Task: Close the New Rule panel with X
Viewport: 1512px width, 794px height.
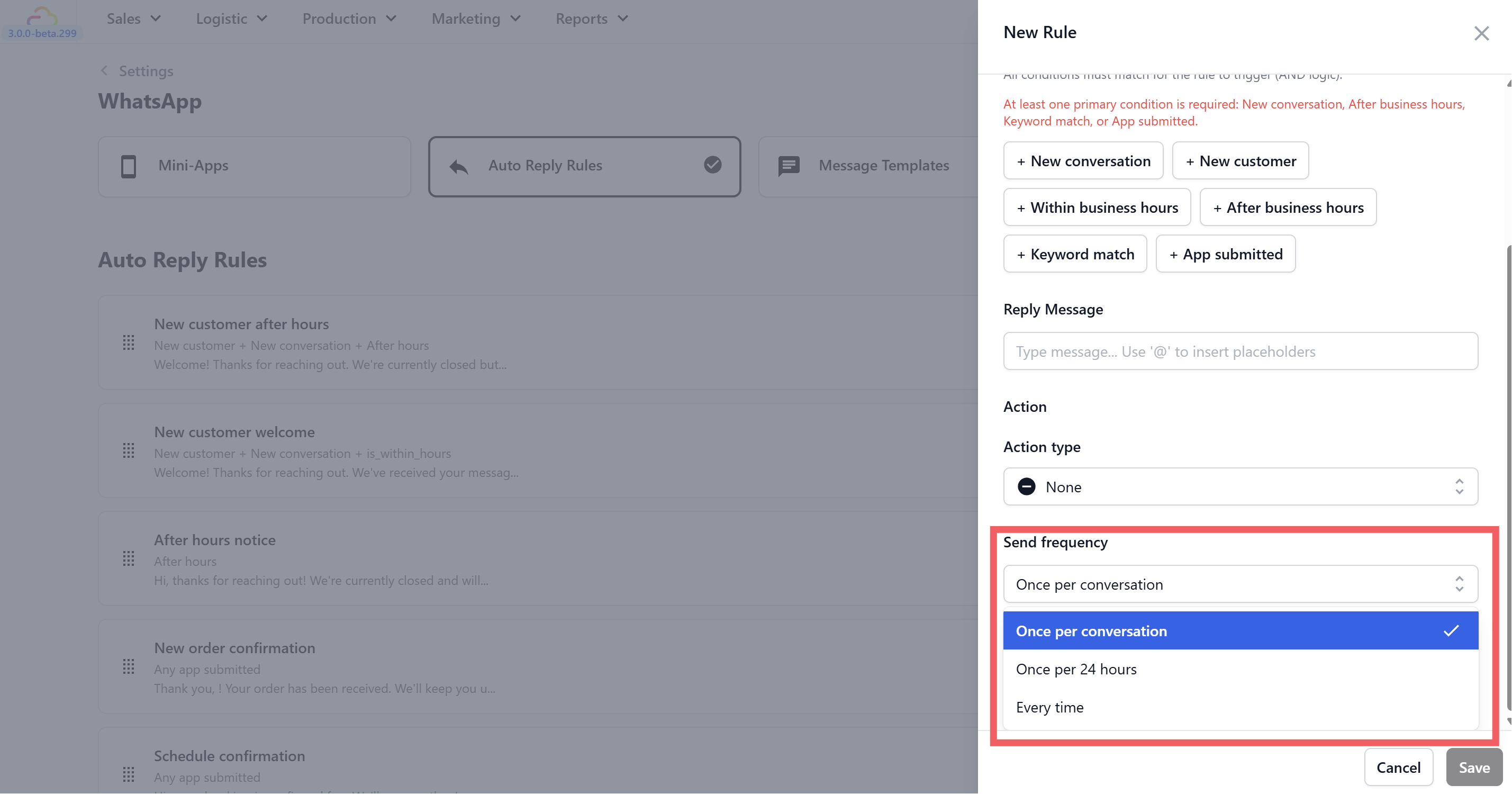Action: click(1481, 33)
